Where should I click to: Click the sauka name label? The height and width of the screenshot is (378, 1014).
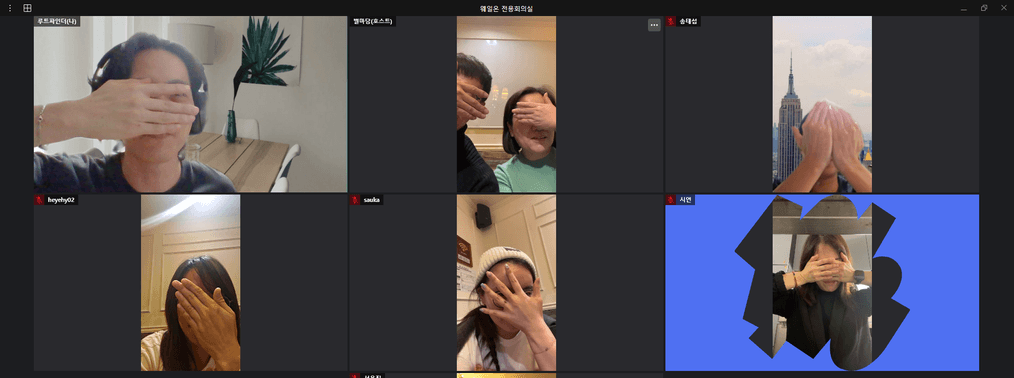pos(372,200)
